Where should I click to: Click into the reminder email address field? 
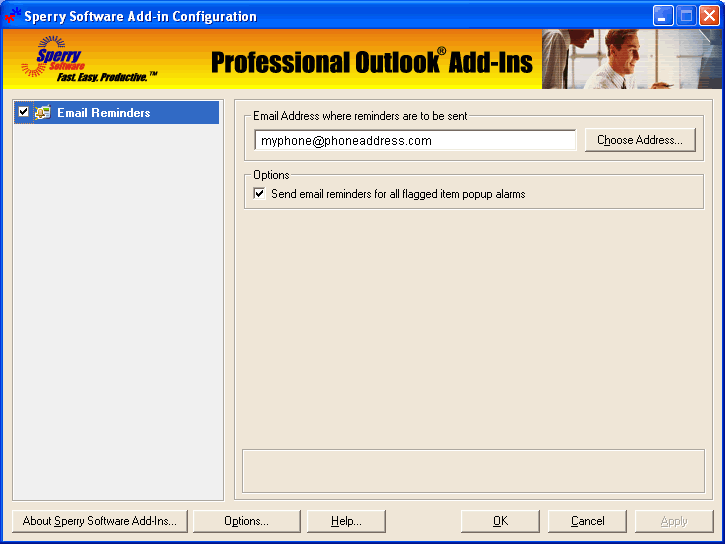pyautogui.click(x=414, y=141)
